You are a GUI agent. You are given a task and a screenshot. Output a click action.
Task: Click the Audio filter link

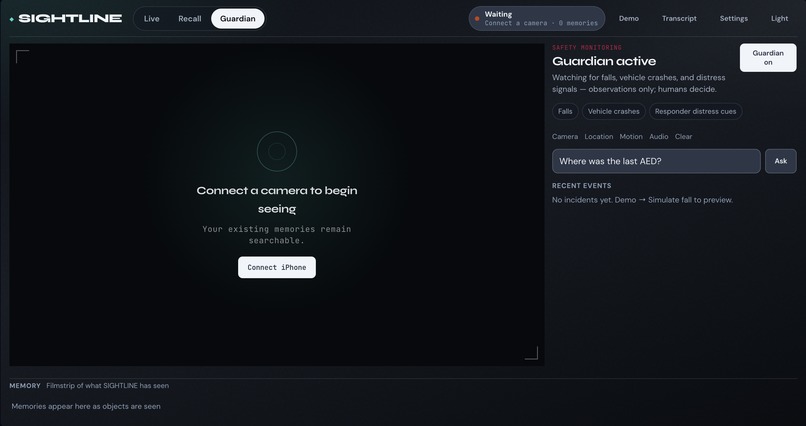pyautogui.click(x=658, y=137)
